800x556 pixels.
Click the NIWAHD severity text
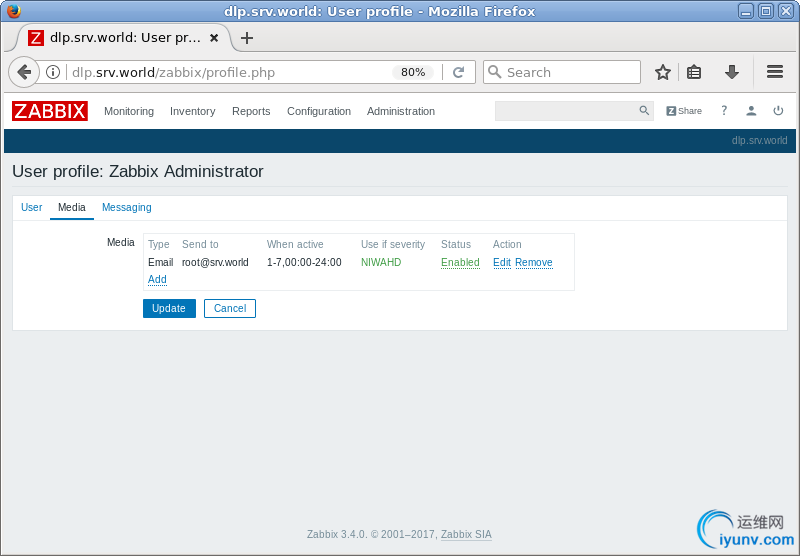pos(381,262)
